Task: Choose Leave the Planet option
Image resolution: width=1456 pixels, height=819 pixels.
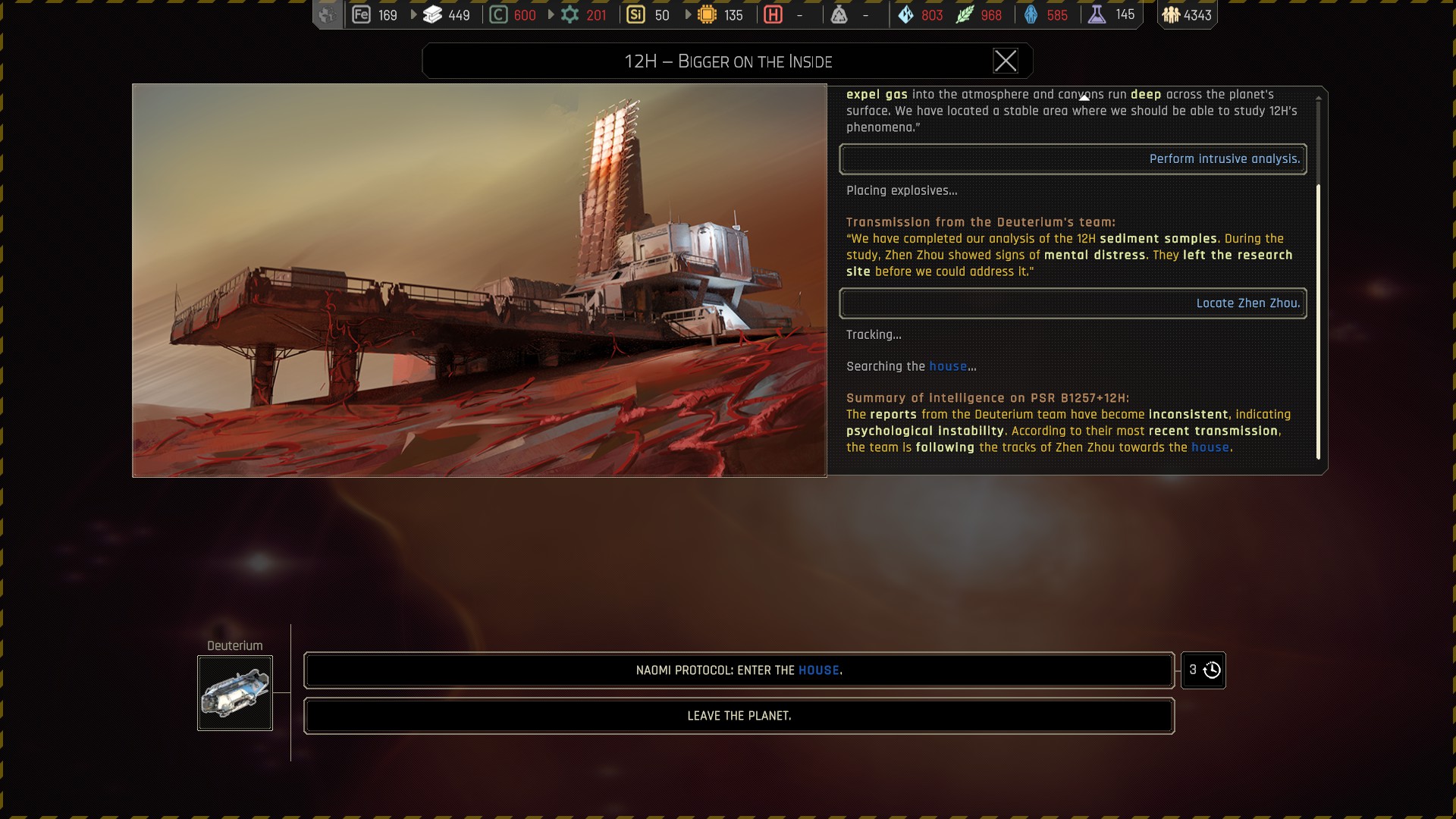Action: pyautogui.click(x=739, y=716)
